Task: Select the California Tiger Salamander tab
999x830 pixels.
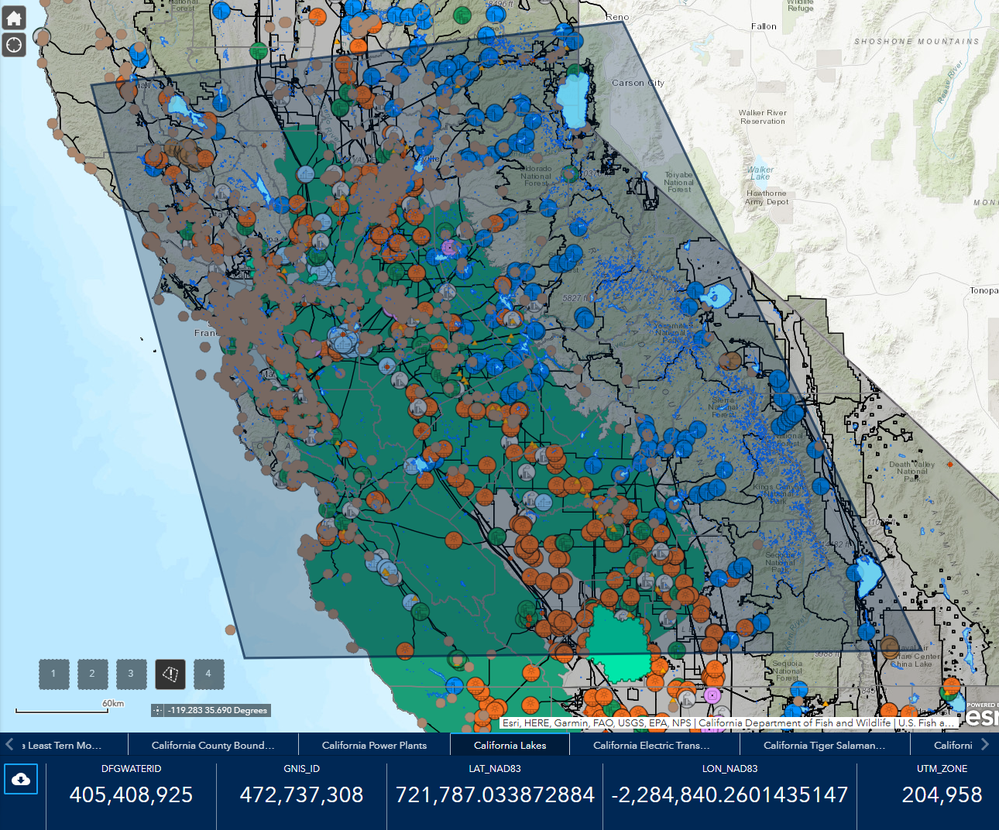Action: (824, 745)
